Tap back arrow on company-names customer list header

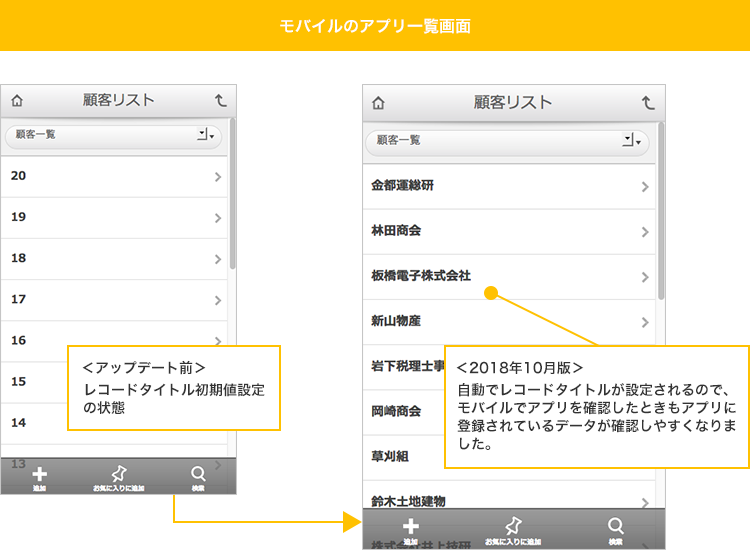[x=648, y=103]
